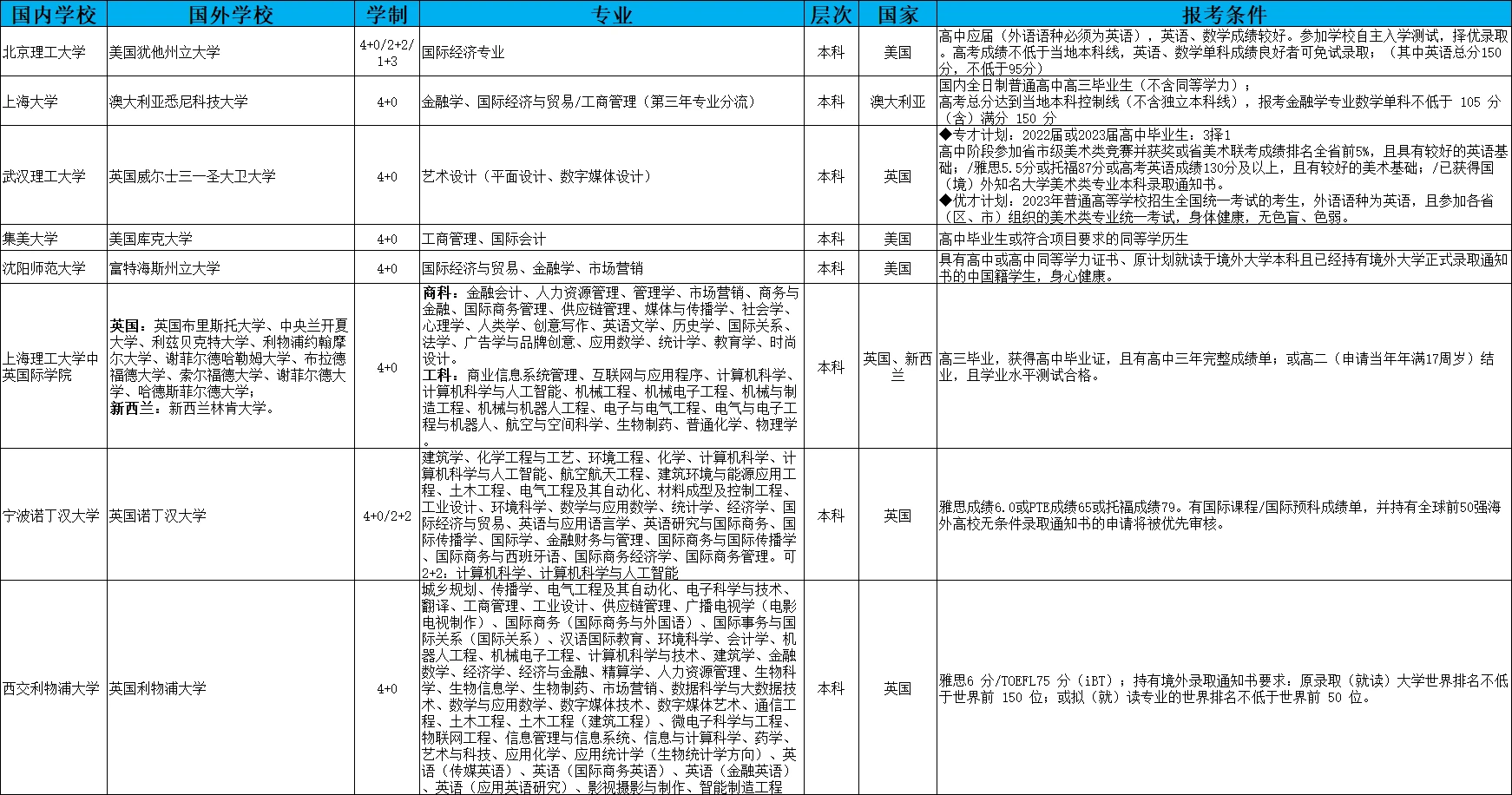Select the 英国威尔士三一圣大卫大学 cell
This screenshot has width=1512, height=795.
(x=193, y=176)
